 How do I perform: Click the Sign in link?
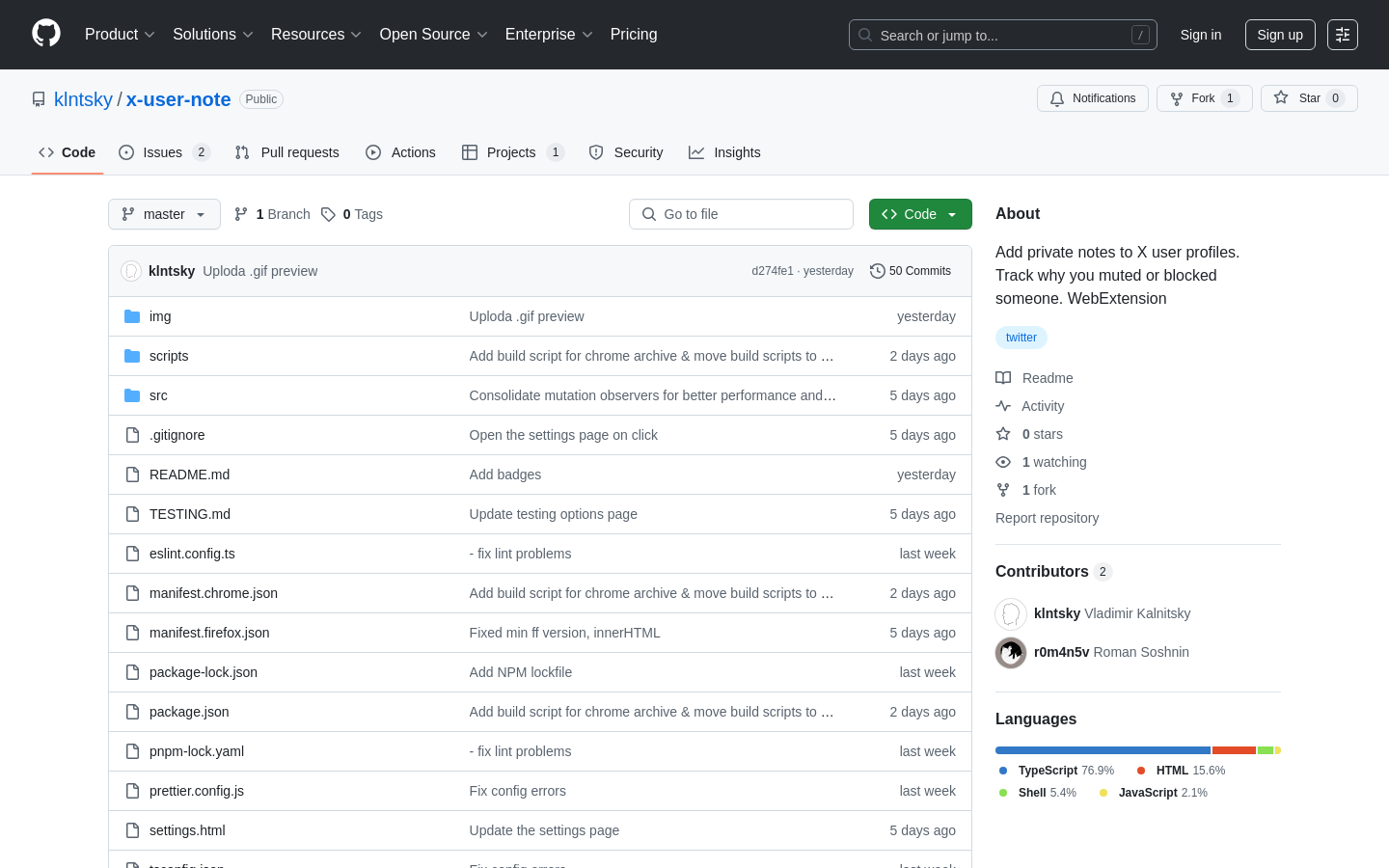pyautogui.click(x=1201, y=35)
